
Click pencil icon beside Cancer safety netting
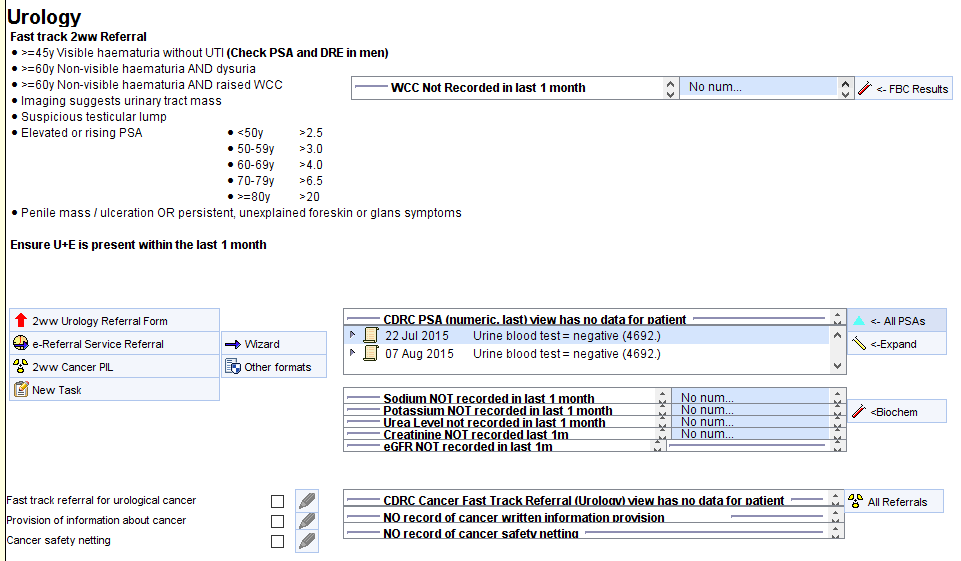tap(307, 541)
